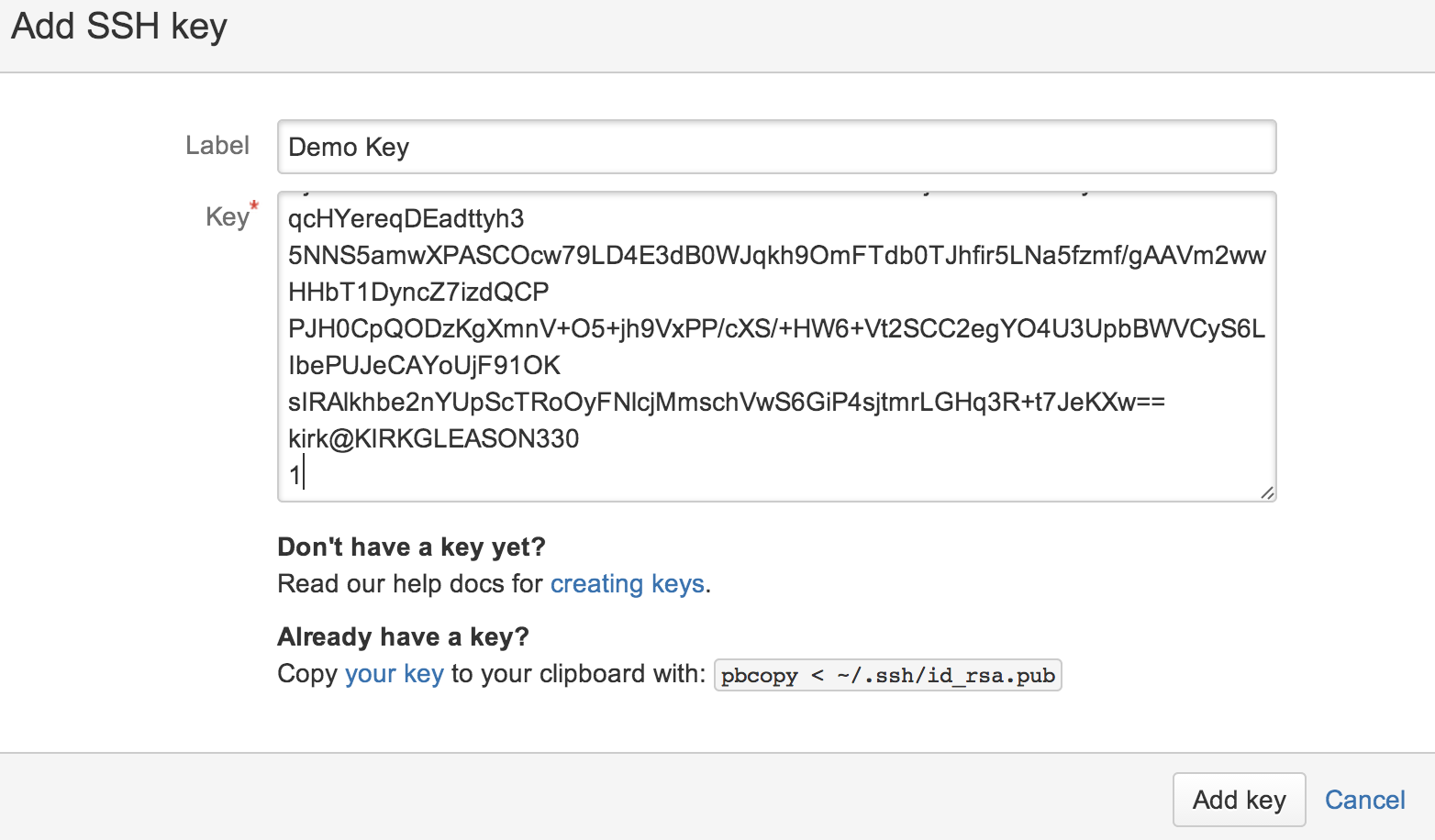This screenshot has height=840, width=1435.
Task: Click Cancel to dismiss the form
Action: [x=1365, y=800]
